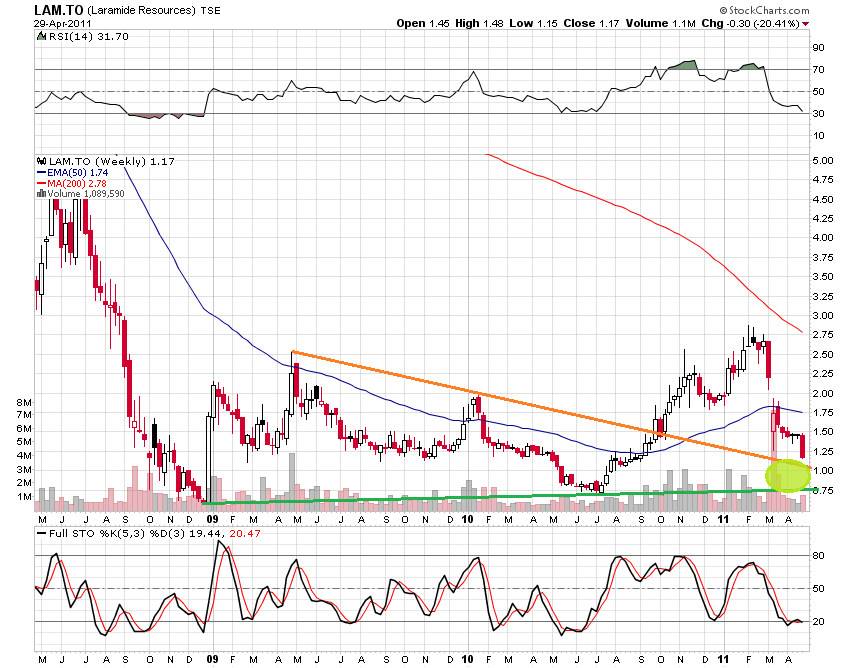Click the 80 label on the stochastic axis
The height and width of the screenshot is (668, 850).
click(818, 556)
